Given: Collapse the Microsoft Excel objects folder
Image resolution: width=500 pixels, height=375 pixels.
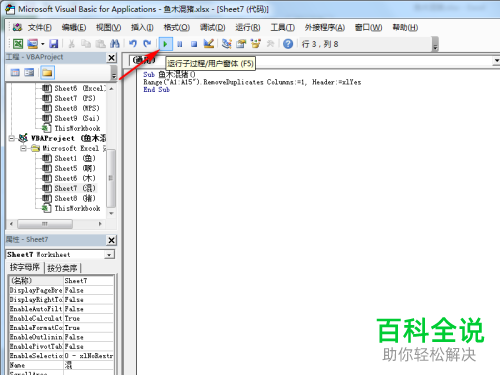Looking at the screenshot, I should coord(23,148).
